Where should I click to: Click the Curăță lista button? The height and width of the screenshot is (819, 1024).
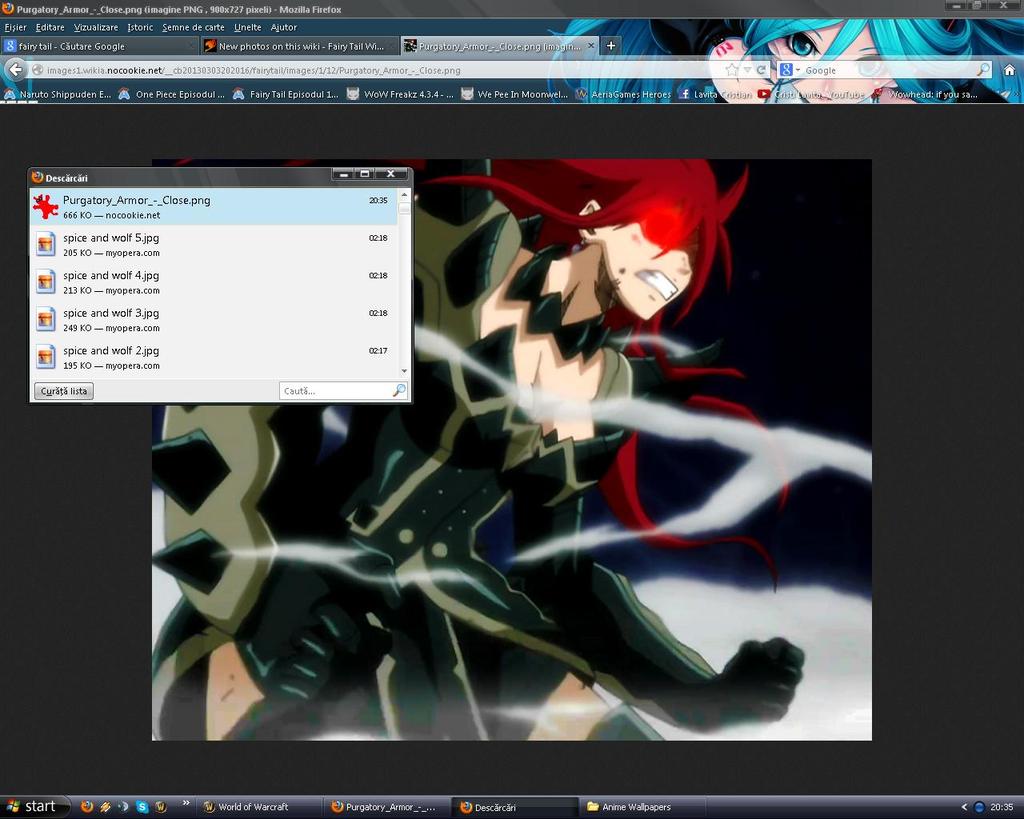(x=64, y=391)
